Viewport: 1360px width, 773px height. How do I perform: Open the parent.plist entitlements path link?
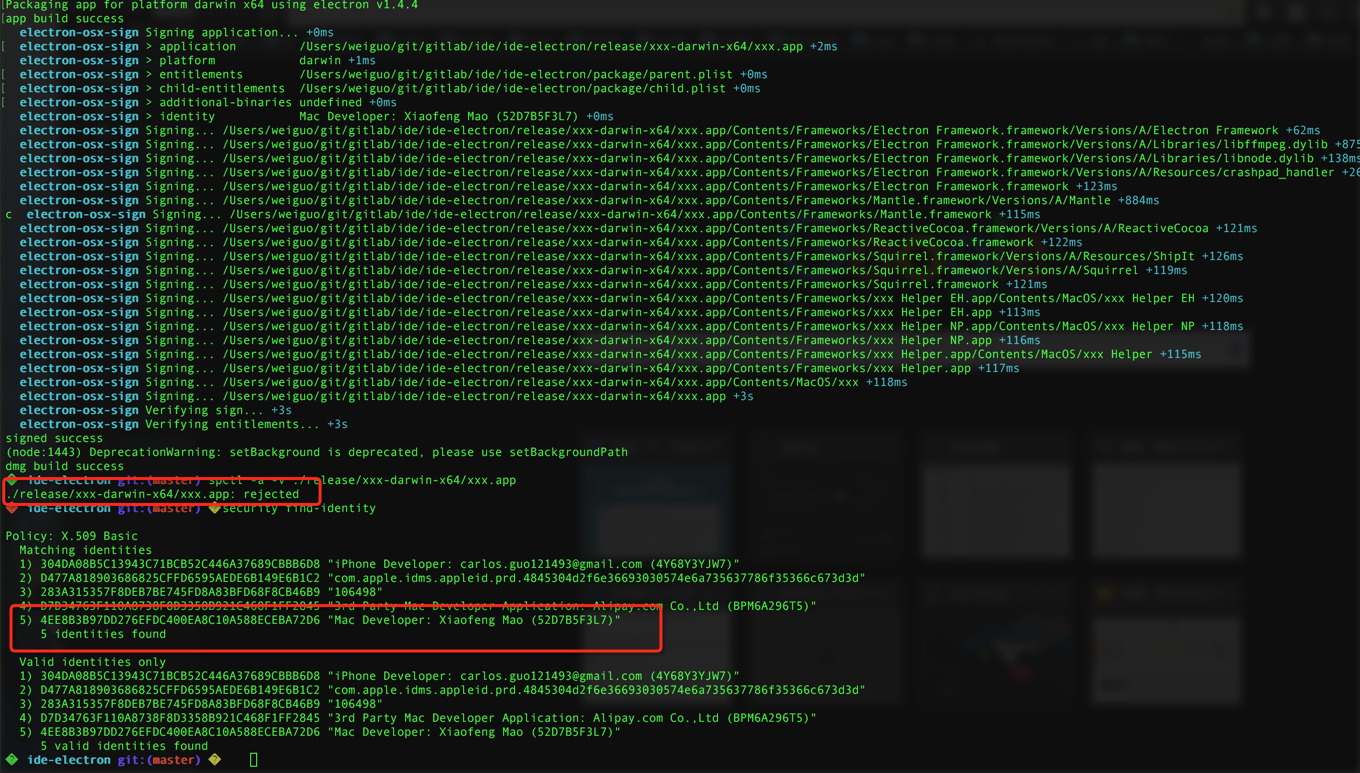(x=520, y=74)
